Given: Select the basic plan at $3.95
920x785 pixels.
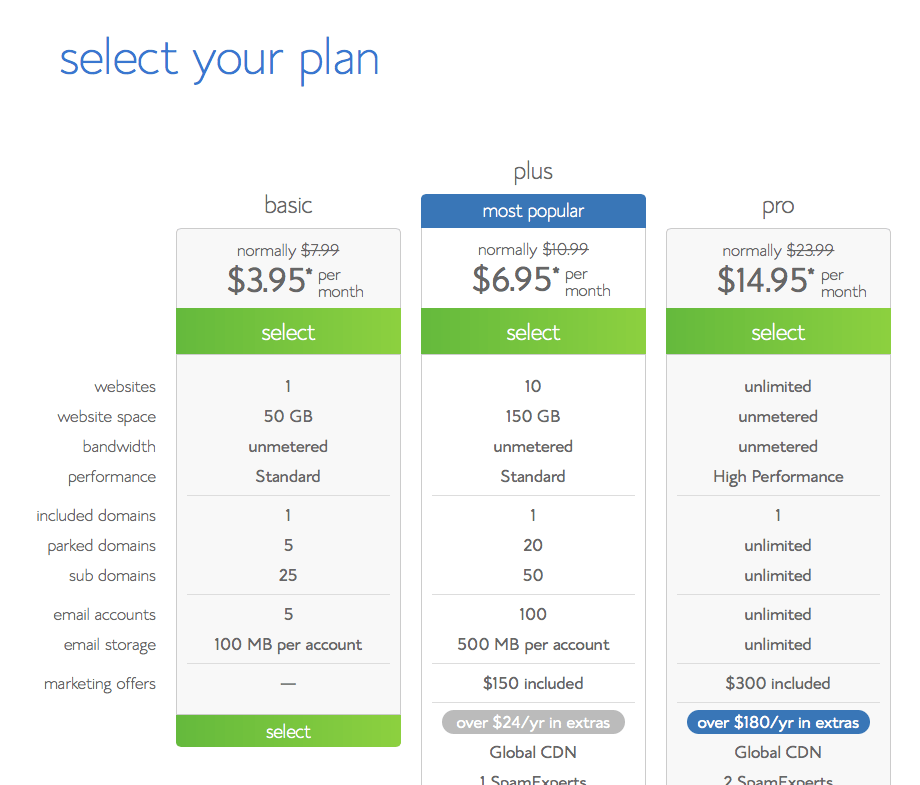Looking at the screenshot, I should pos(288,331).
